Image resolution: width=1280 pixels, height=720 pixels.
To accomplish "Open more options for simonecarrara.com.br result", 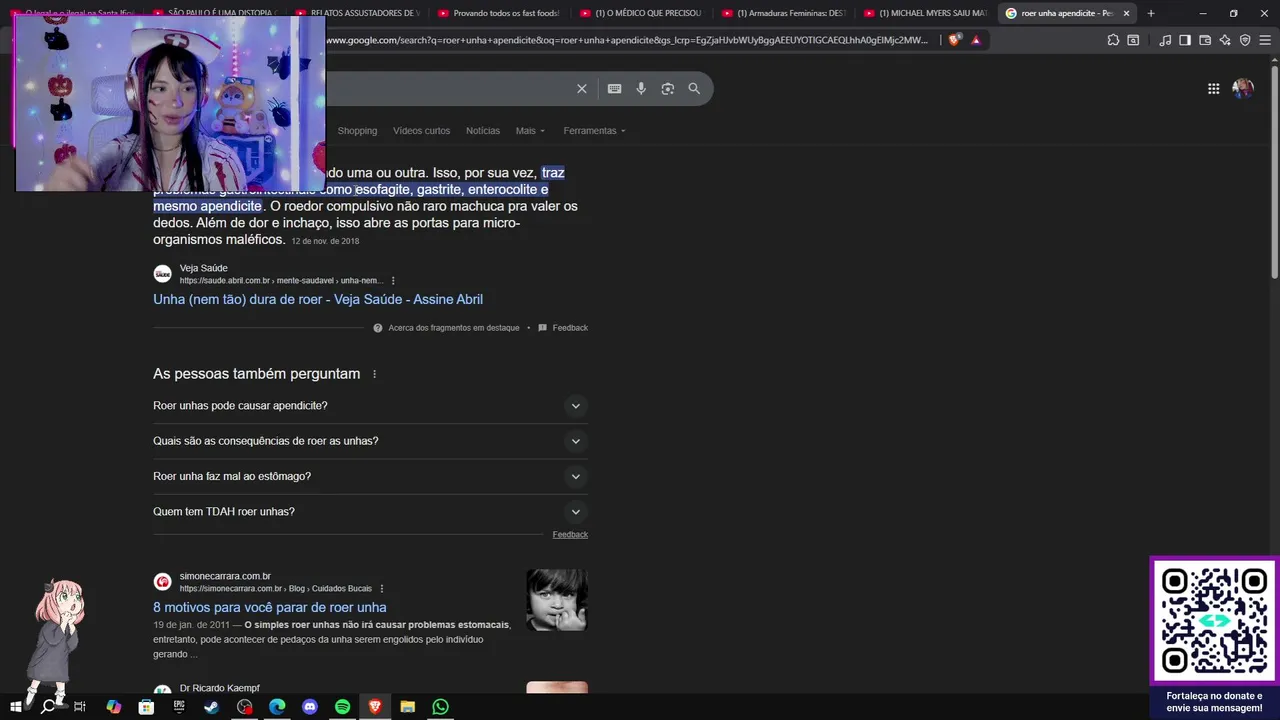I will [382, 589].
